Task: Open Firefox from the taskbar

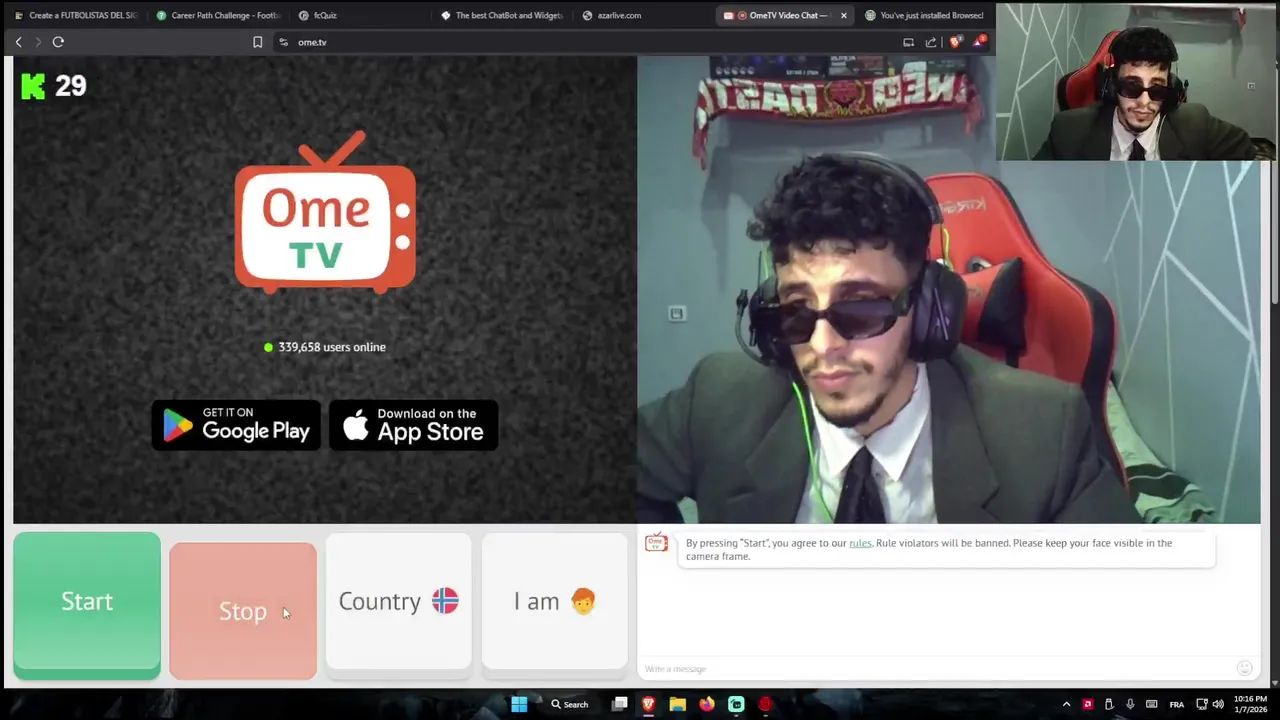Action: click(x=707, y=704)
